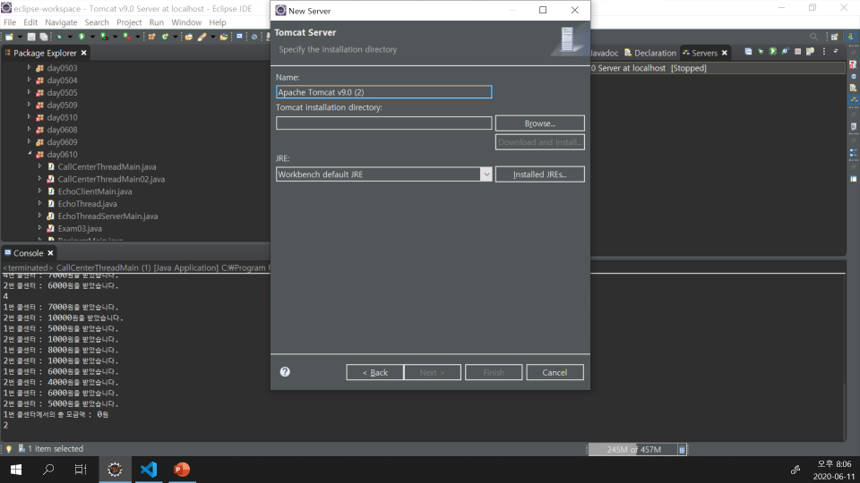Open Visual Studio Code from the taskbar
This screenshot has height=483, width=860.
tap(148, 470)
